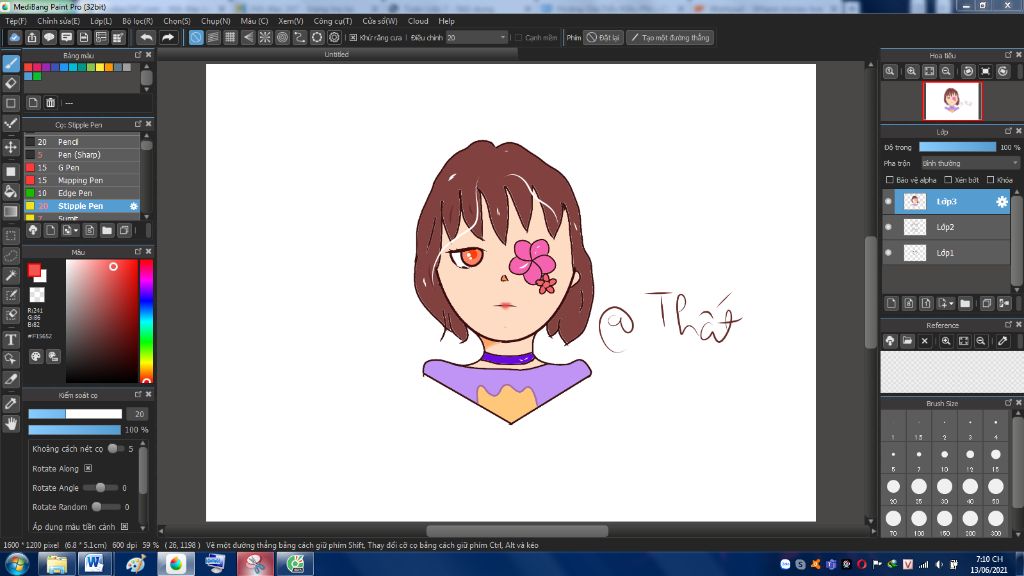Open the Bộ lọc(R) menu
This screenshot has height=576, width=1024.
coord(137,21)
